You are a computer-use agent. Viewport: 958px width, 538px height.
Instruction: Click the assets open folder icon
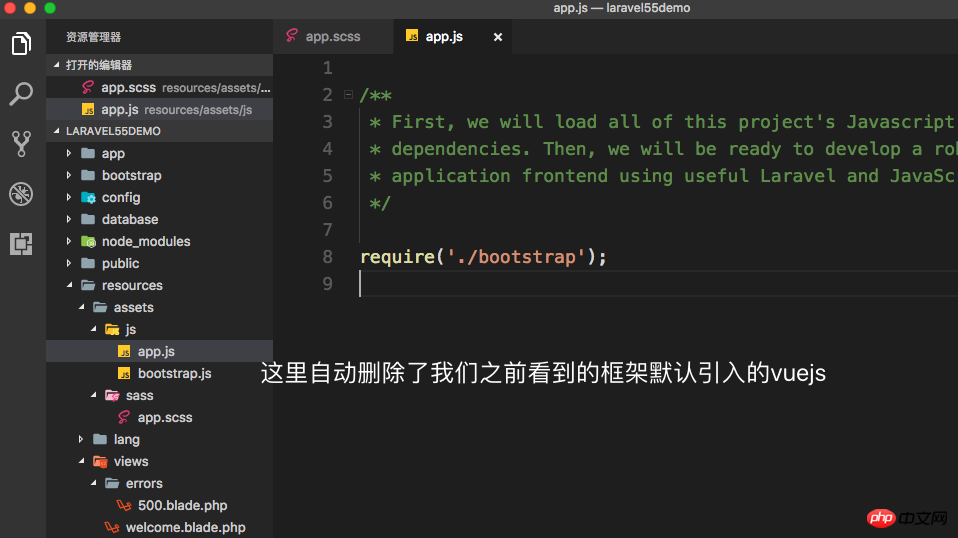[x=100, y=307]
